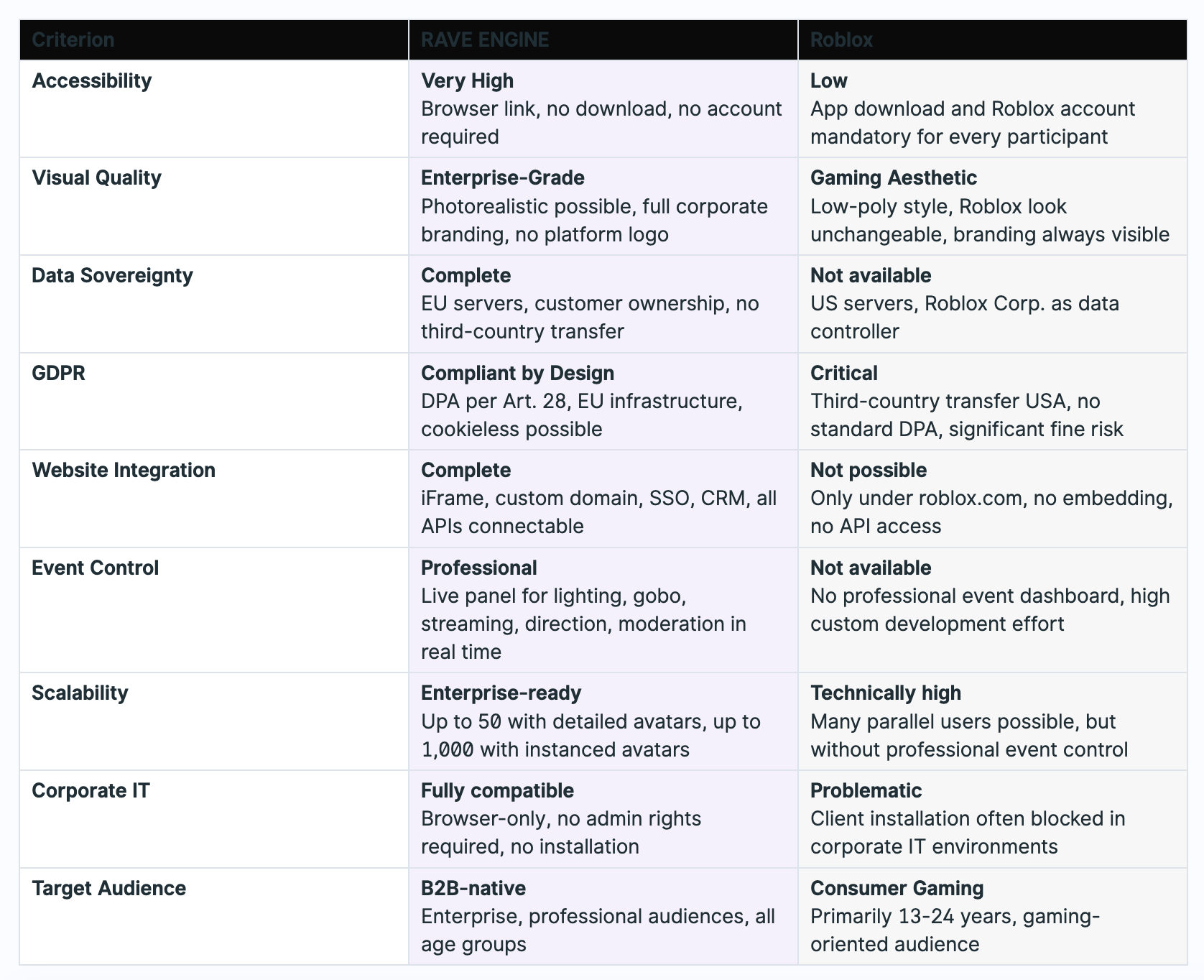This screenshot has width=1204, height=980.
Task: Click the Roblox column header
Action: click(x=841, y=40)
